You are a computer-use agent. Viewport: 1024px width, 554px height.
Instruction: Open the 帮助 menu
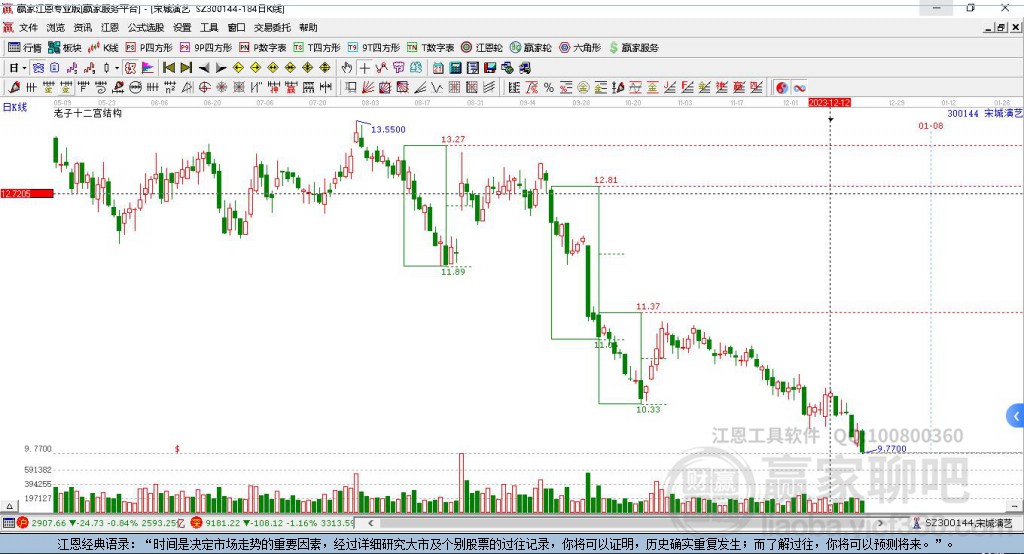[x=308, y=27]
